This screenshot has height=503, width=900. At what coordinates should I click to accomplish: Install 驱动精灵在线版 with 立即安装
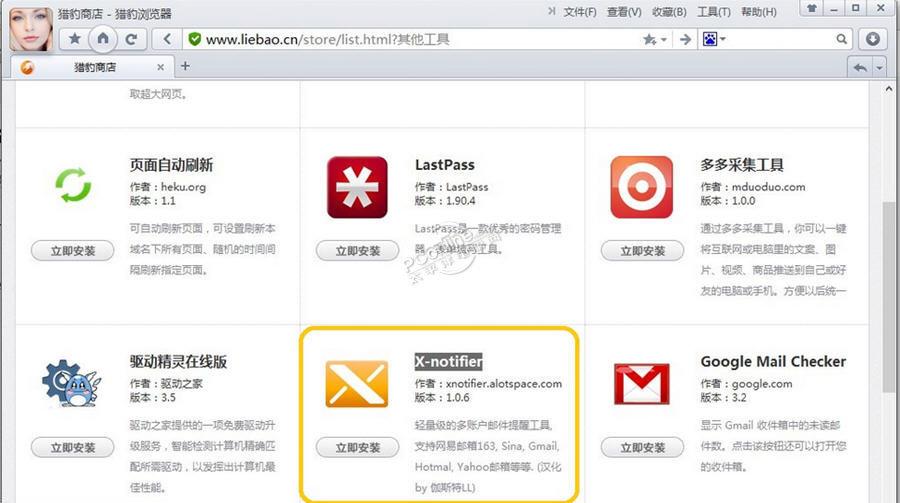tap(73, 447)
